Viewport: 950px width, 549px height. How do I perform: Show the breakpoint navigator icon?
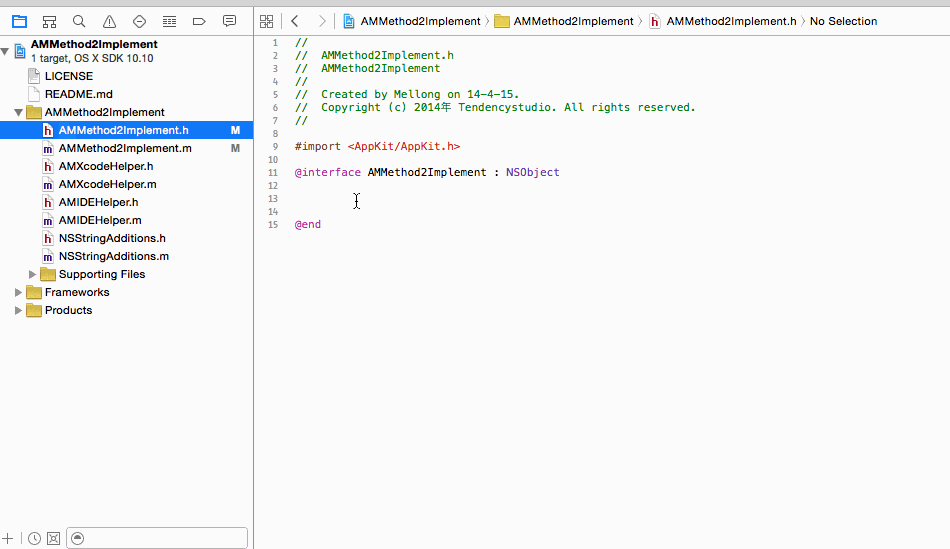click(x=199, y=21)
